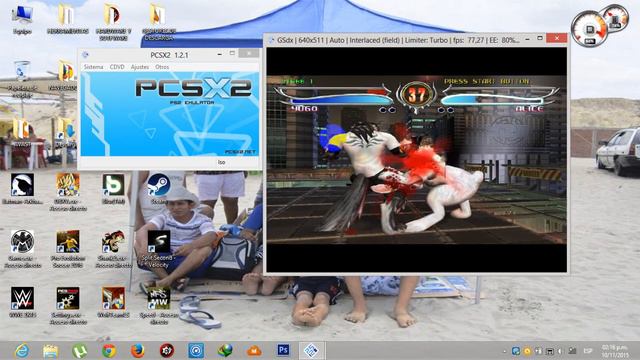Open the Dragon Ball game desktop shortcut
Screen dimensions: 640x360
(68, 192)
